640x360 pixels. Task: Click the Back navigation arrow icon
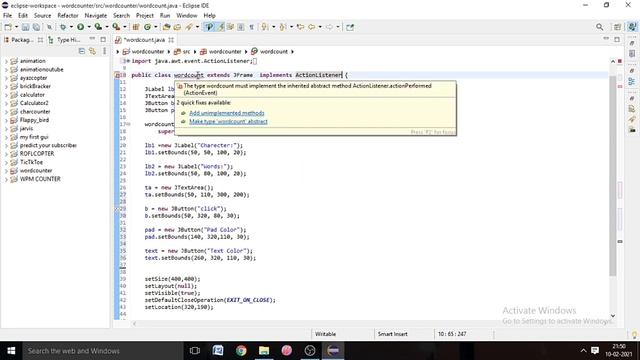pyautogui.click(x=311, y=27)
